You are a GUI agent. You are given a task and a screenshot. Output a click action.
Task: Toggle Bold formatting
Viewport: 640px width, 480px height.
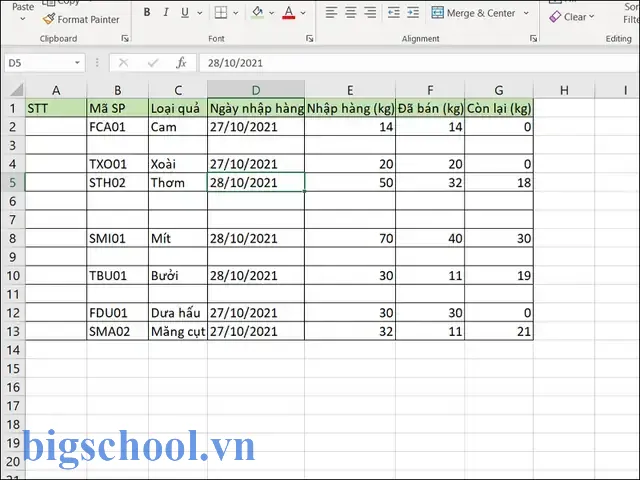tap(147, 13)
